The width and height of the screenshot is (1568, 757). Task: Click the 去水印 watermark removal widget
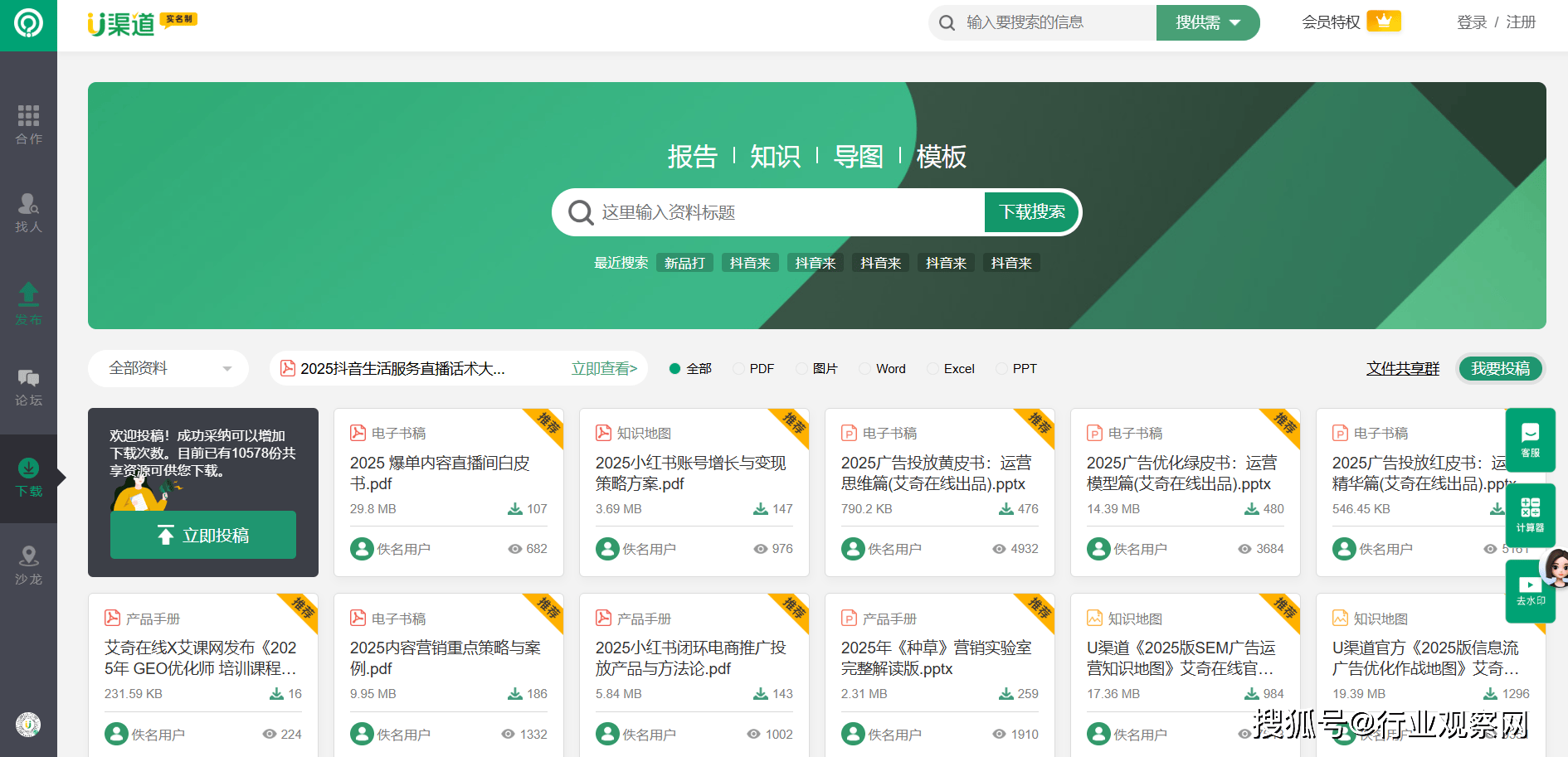pos(1530,590)
